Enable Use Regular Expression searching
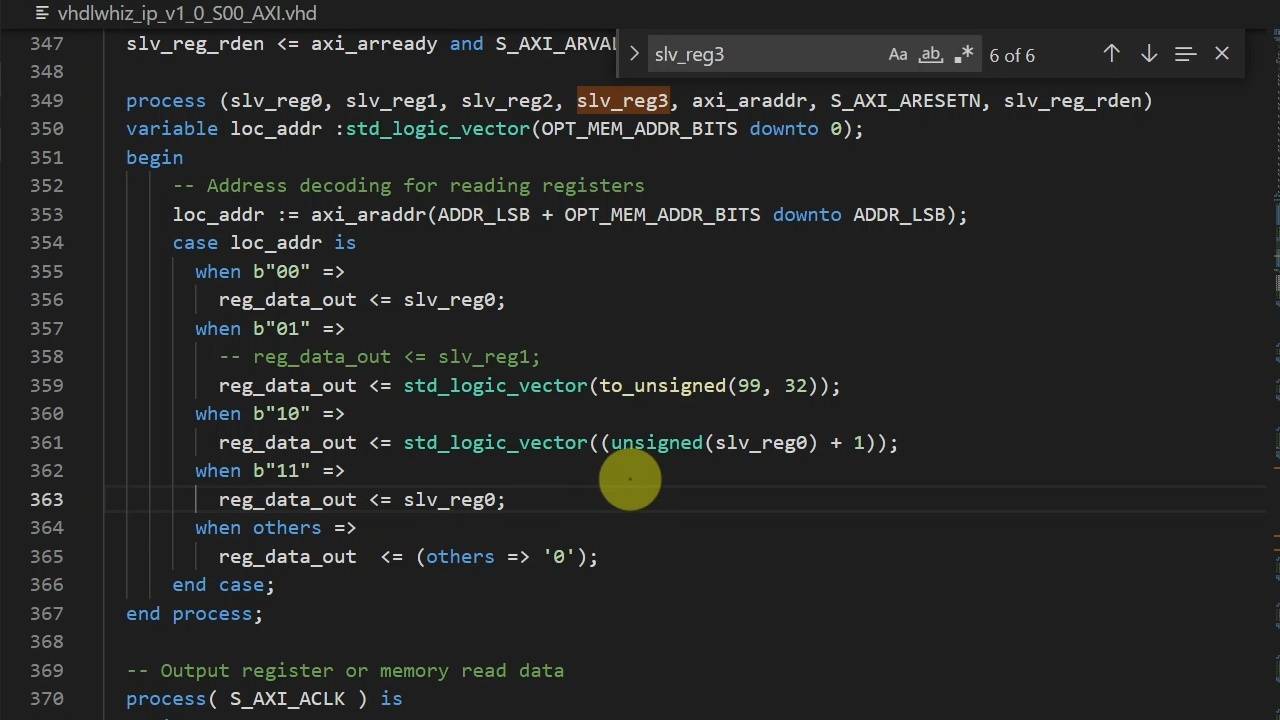Viewport: 1280px width, 720px height. tap(963, 54)
